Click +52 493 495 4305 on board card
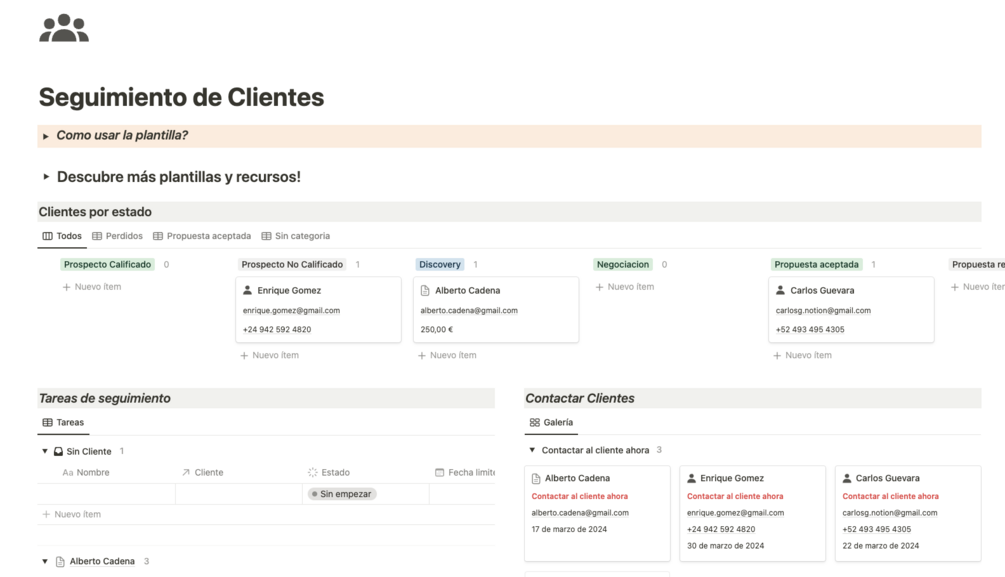The image size is (1005, 577). click(x=810, y=330)
